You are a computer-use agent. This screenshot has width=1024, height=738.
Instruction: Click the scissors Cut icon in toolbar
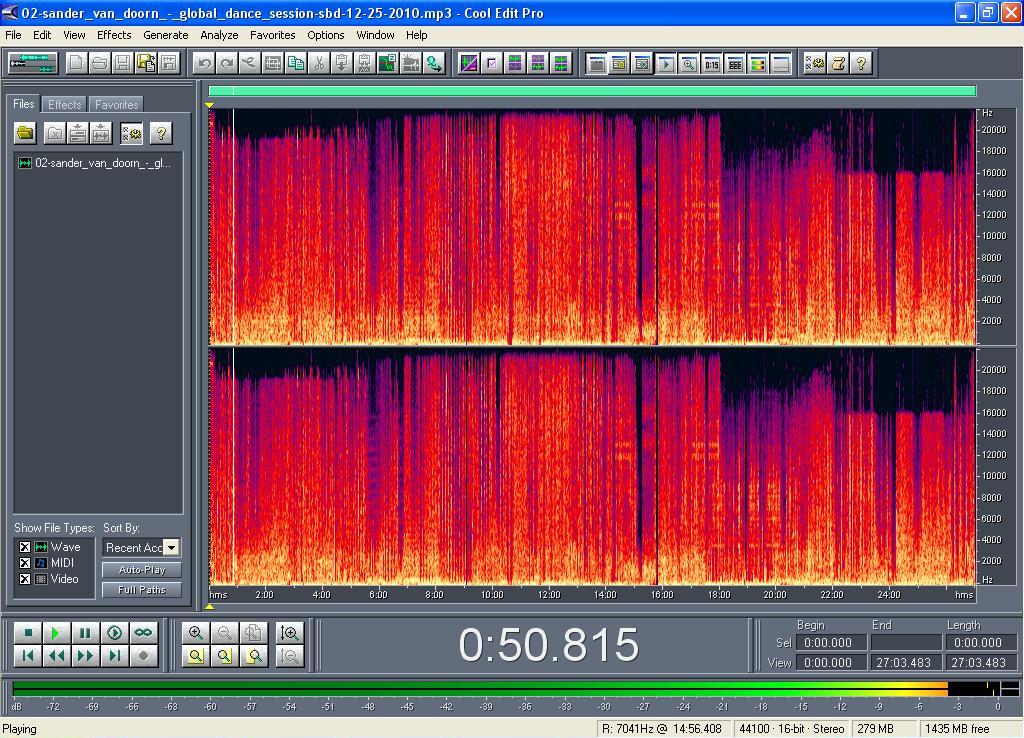pos(318,63)
